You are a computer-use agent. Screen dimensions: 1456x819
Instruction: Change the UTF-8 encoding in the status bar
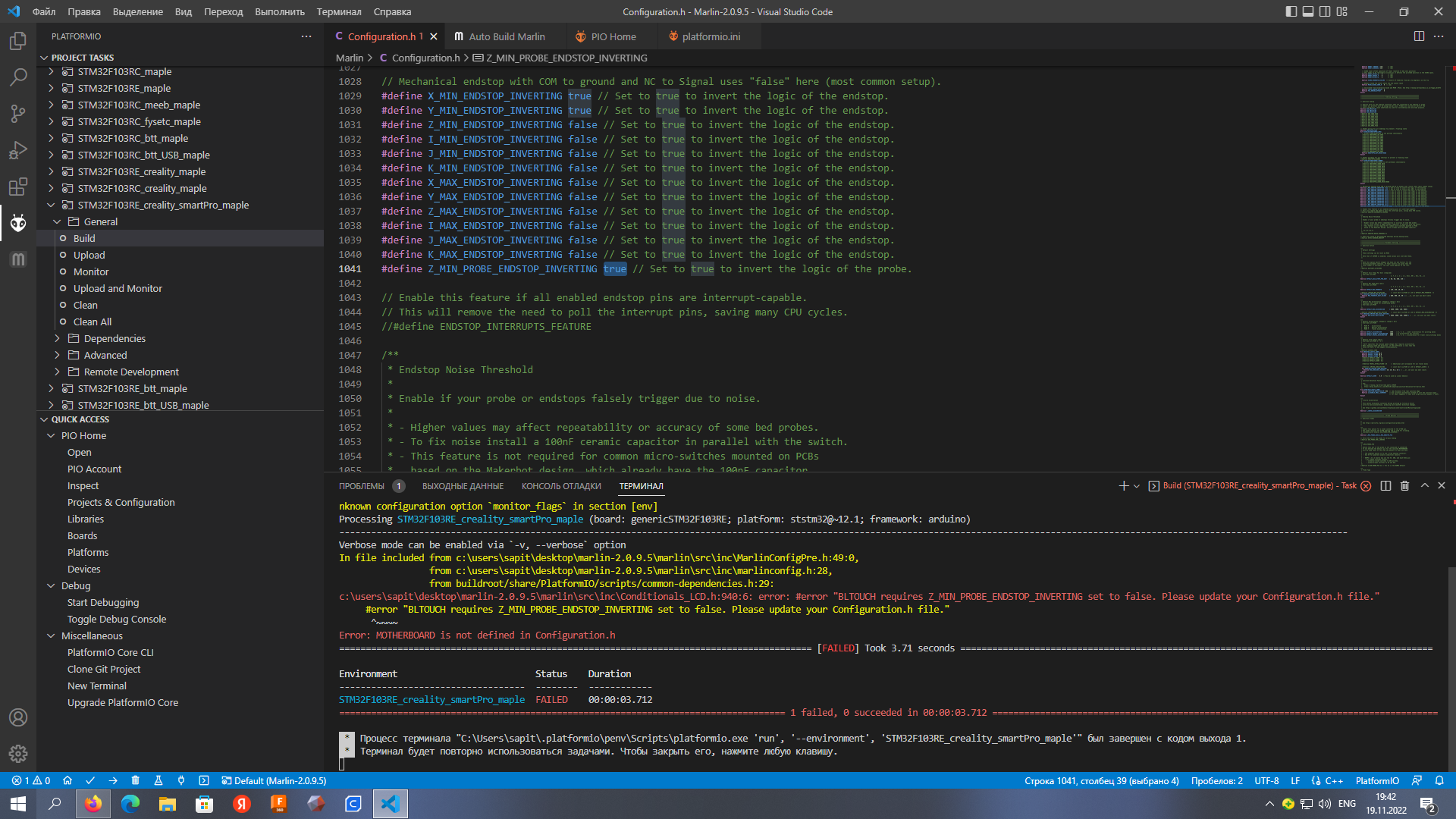point(1266,780)
